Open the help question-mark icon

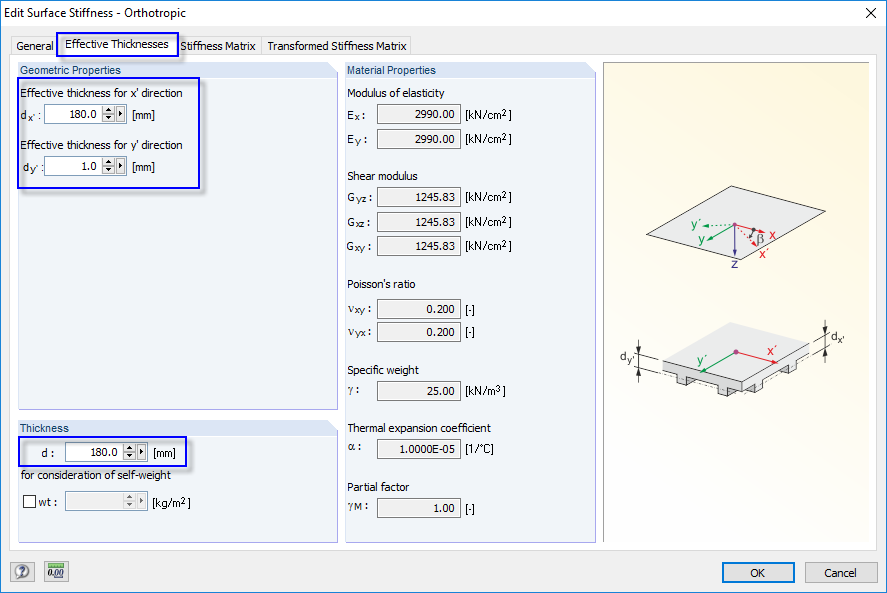(21, 571)
